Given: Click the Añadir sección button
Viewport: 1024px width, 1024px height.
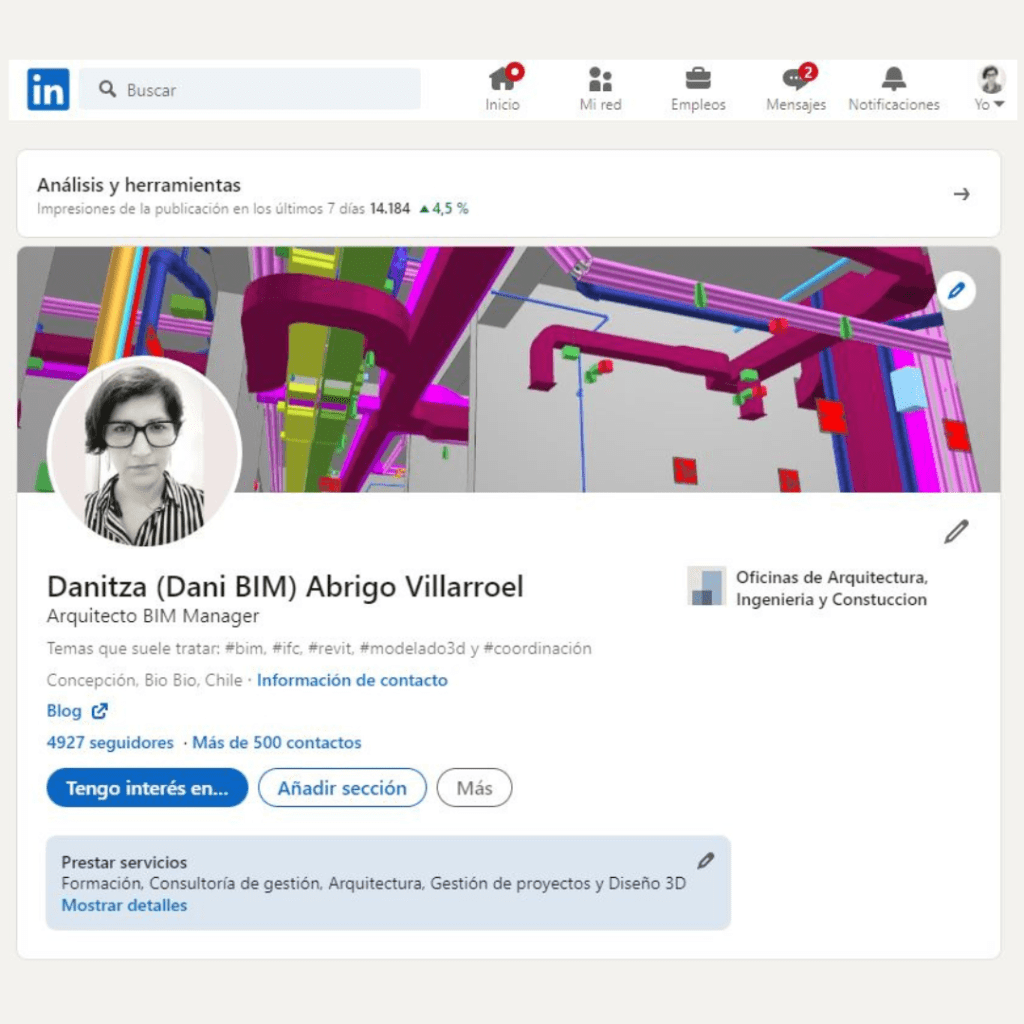Looking at the screenshot, I should (x=342, y=788).
